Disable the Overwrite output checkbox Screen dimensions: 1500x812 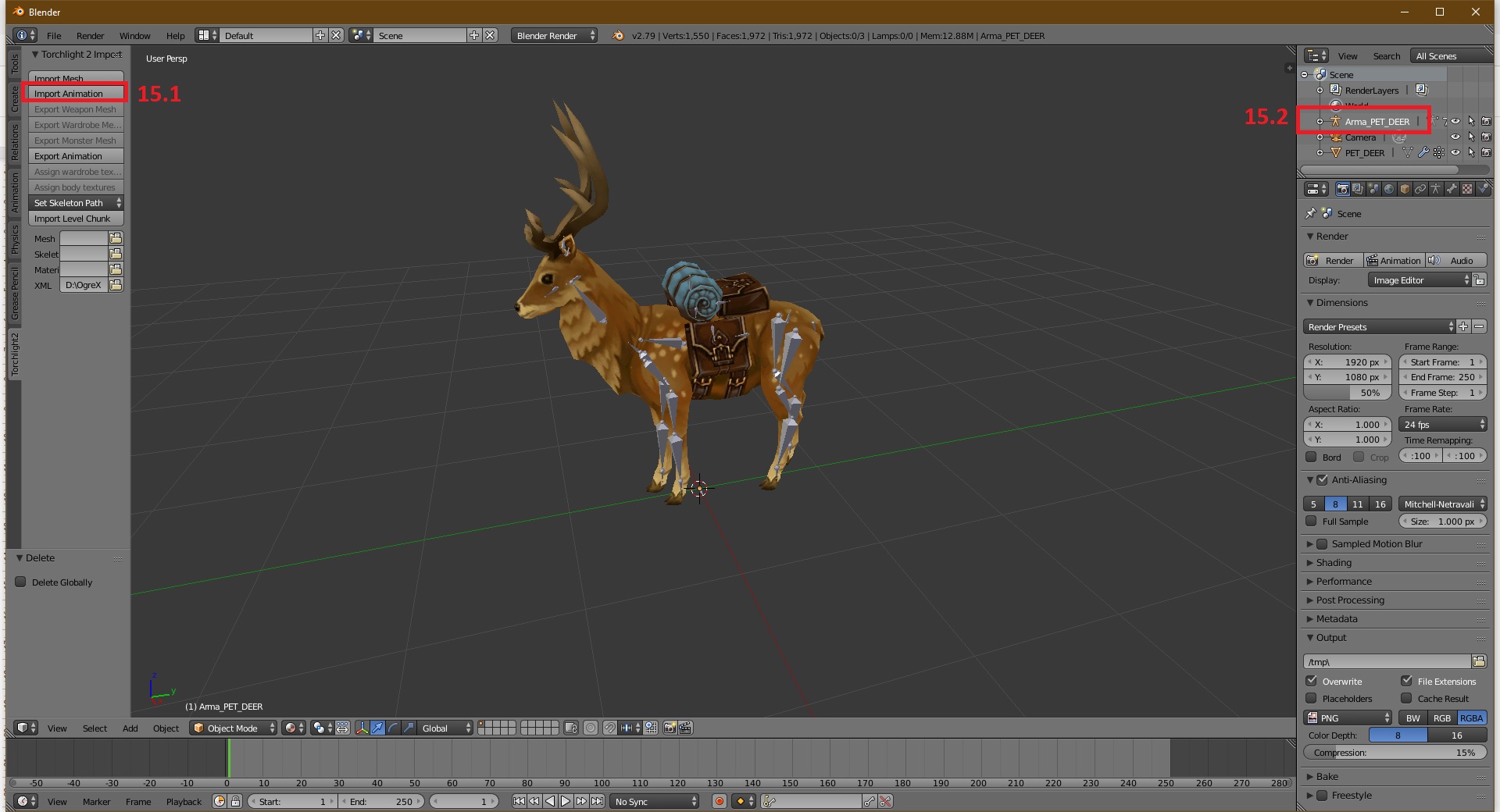(1312, 681)
